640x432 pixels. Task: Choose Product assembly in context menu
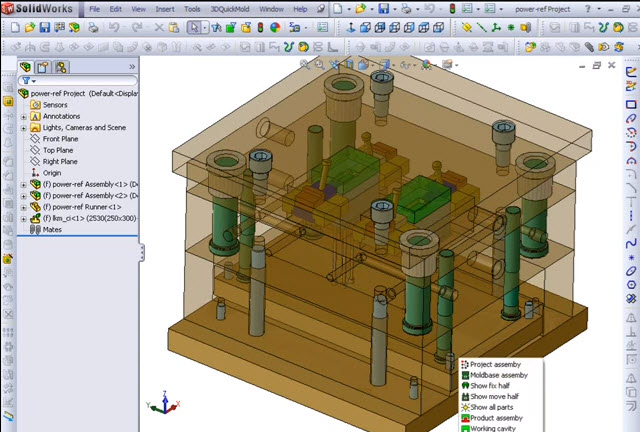[492, 418]
